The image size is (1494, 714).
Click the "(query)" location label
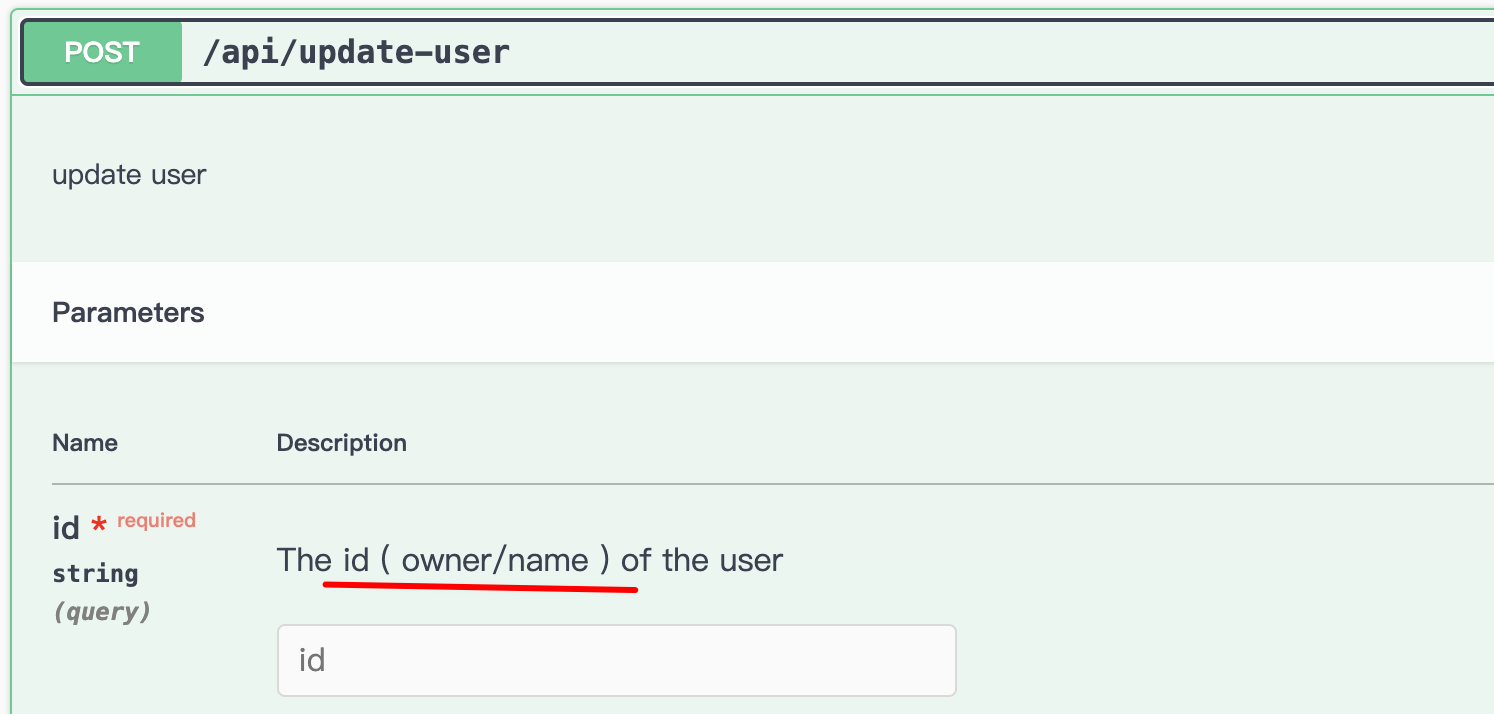click(101, 612)
